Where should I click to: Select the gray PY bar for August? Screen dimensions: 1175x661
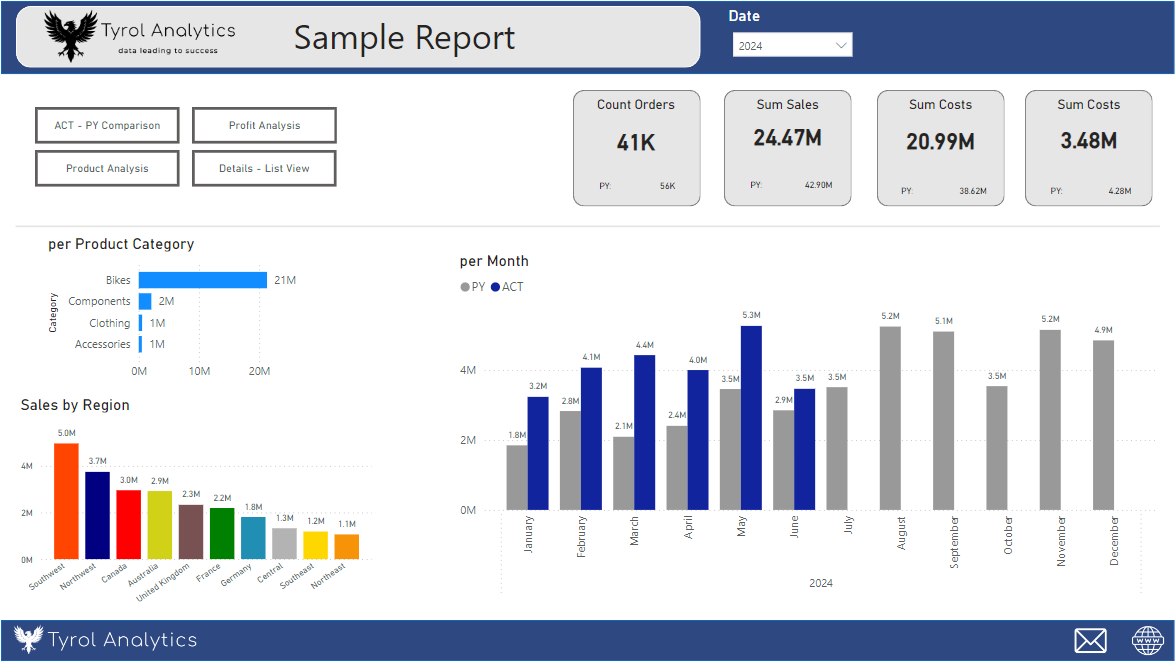(x=890, y=418)
